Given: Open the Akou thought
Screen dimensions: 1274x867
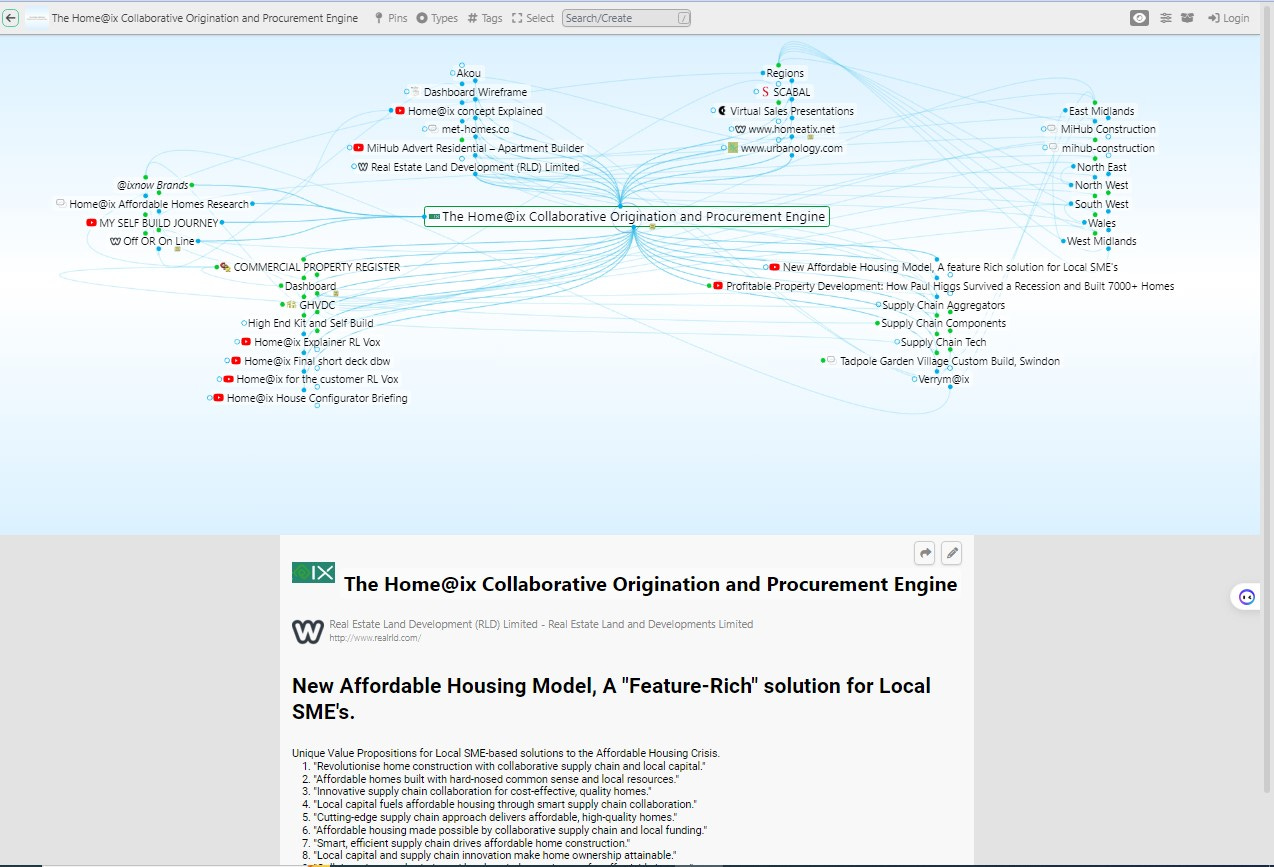Looking at the screenshot, I should coord(468,73).
